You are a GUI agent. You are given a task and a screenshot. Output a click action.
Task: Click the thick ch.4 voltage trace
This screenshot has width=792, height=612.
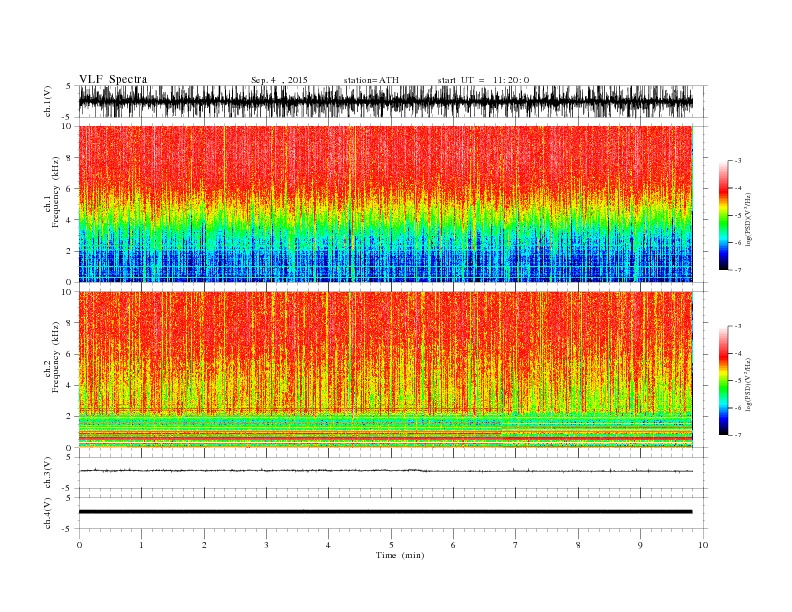click(386, 512)
